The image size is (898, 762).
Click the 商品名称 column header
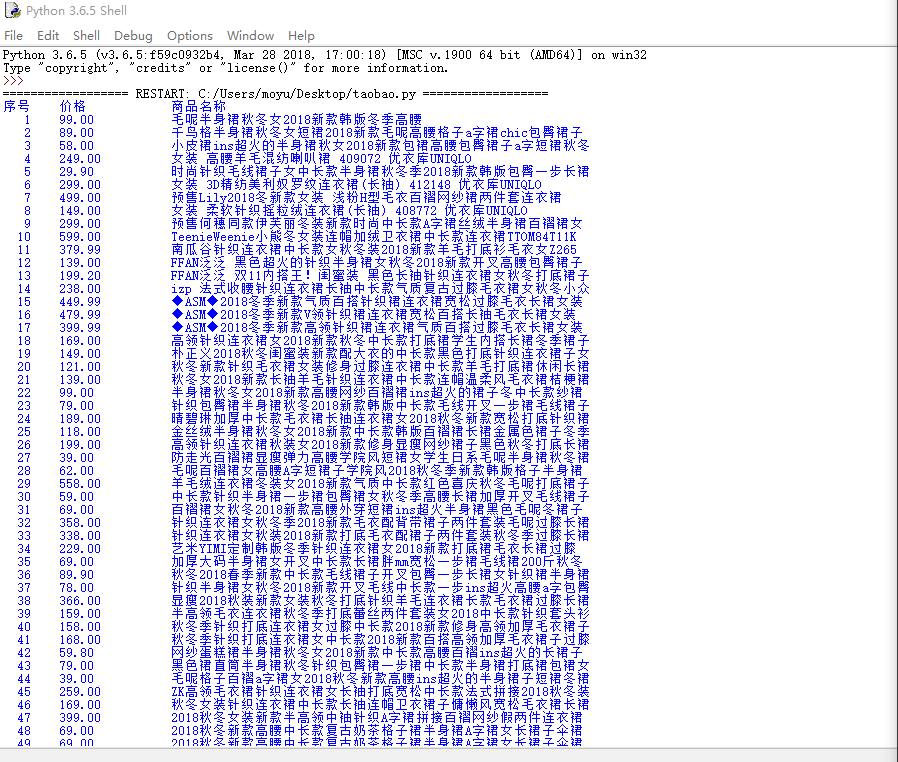click(199, 106)
